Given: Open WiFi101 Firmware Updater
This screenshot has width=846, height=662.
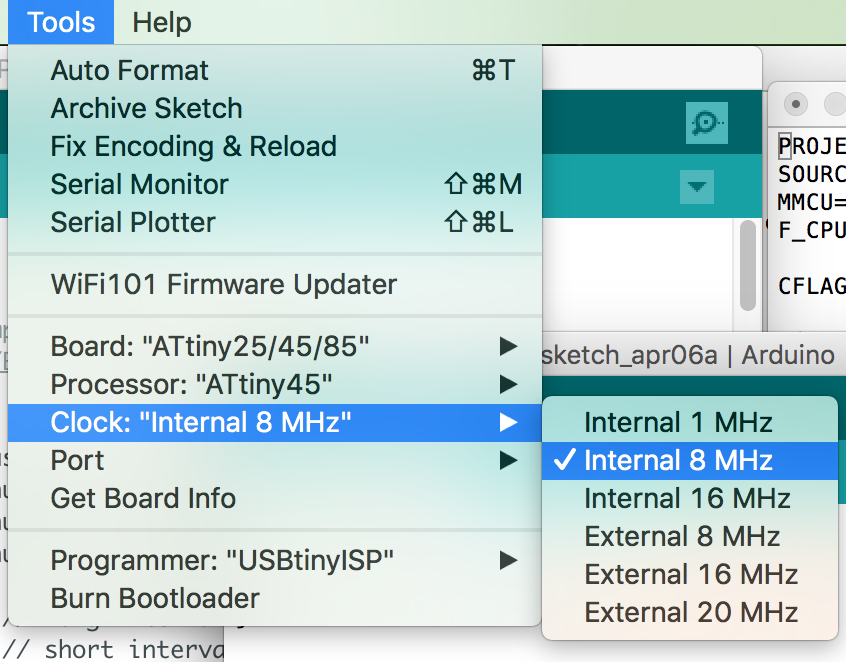Looking at the screenshot, I should pos(275,284).
